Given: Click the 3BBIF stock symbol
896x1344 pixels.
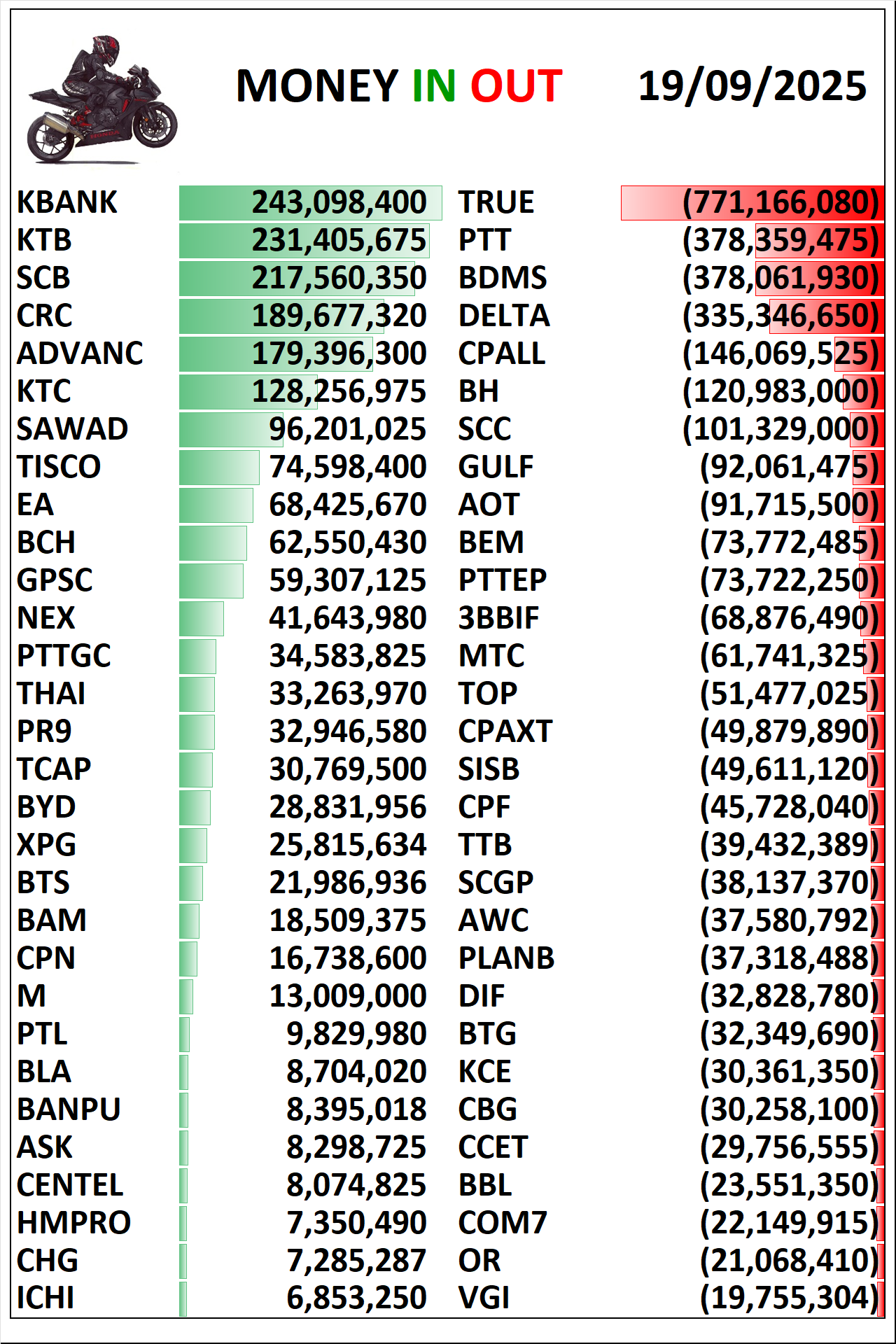Looking at the screenshot, I should [498, 618].
